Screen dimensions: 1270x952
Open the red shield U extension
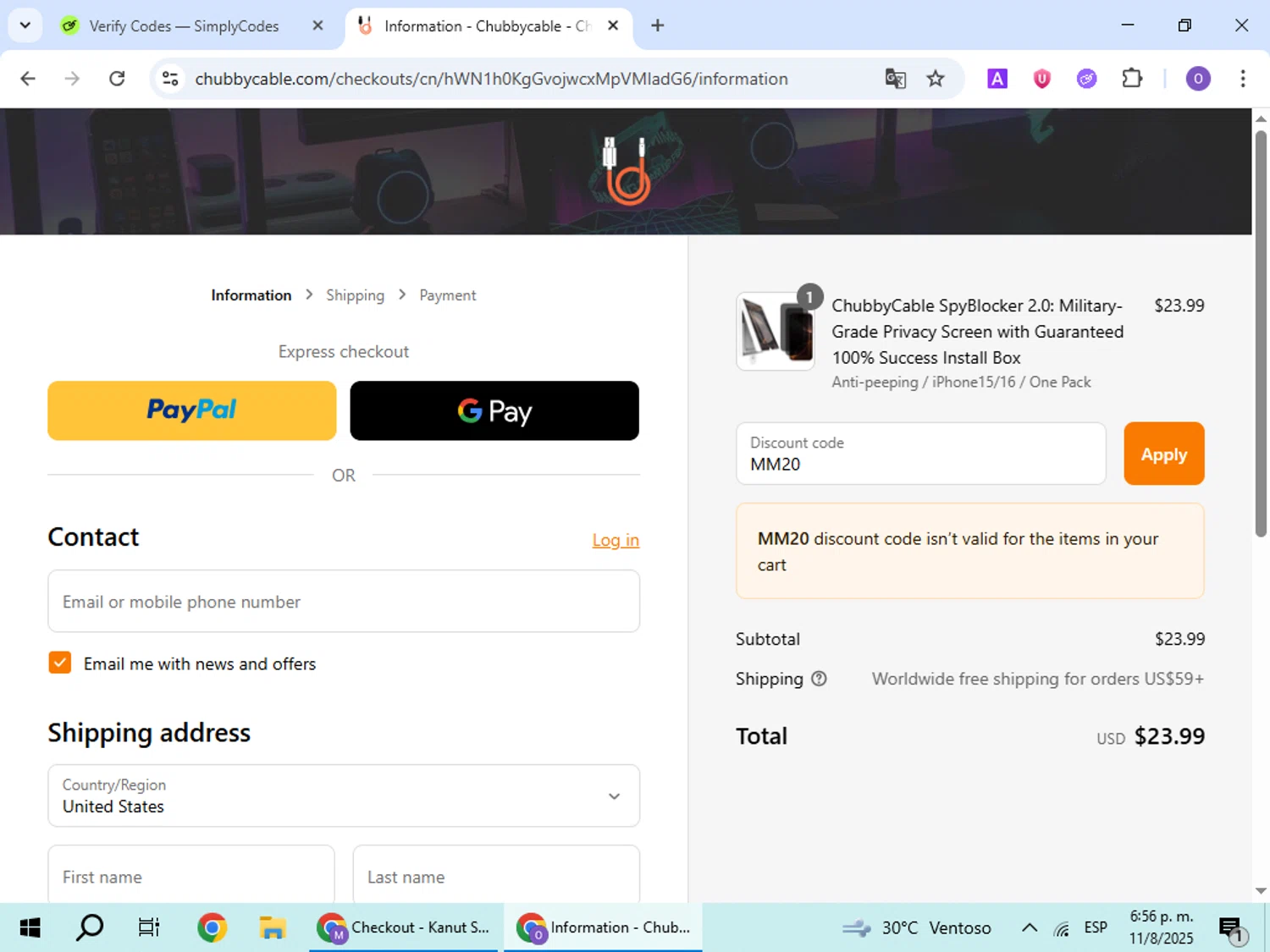click(x=1042, y=79)
